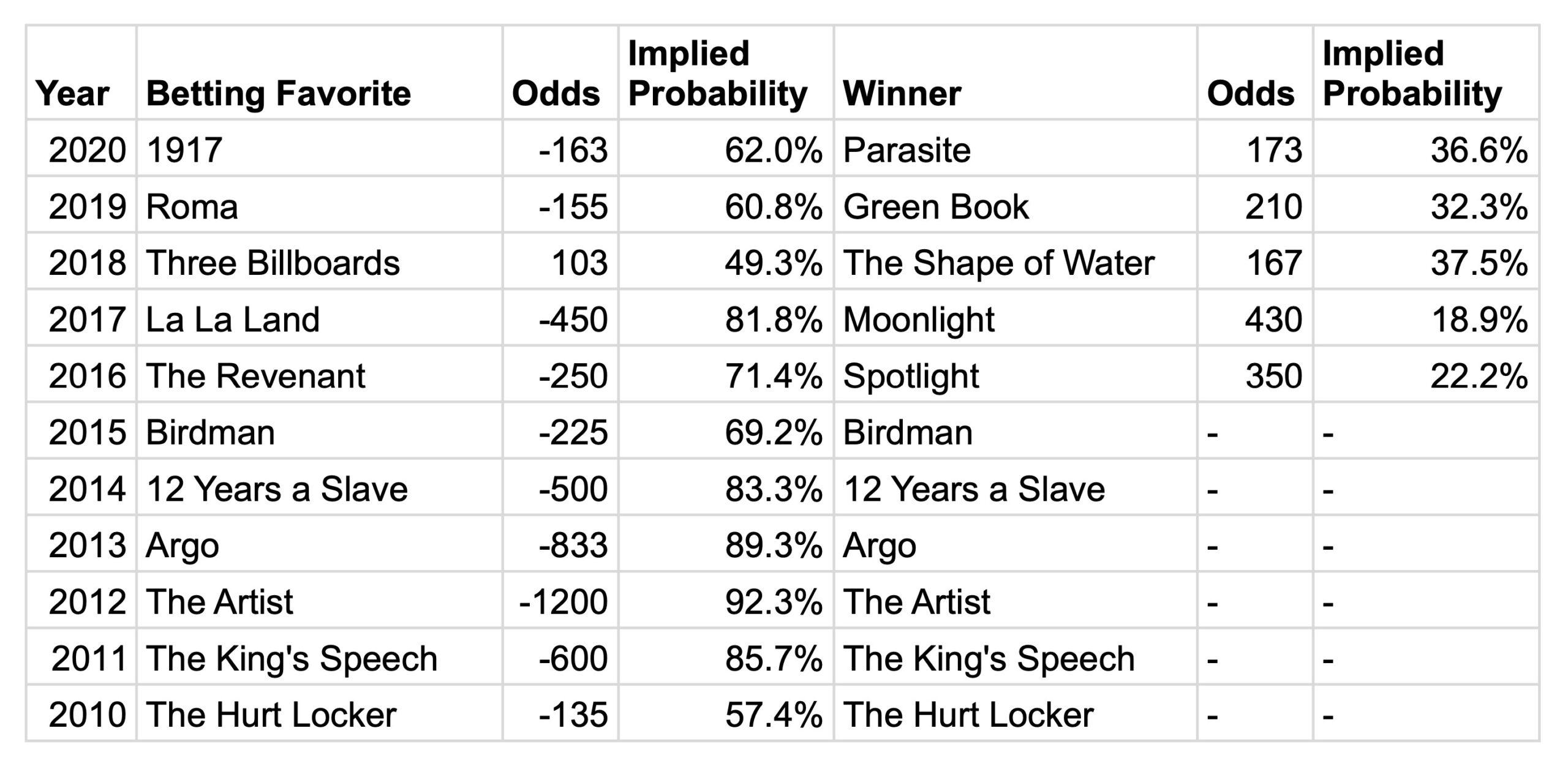The width and height of the screenshot is (1568, 769).
Task: Click the 430 odds value for Moonlight
Action: pos(1273,320)
